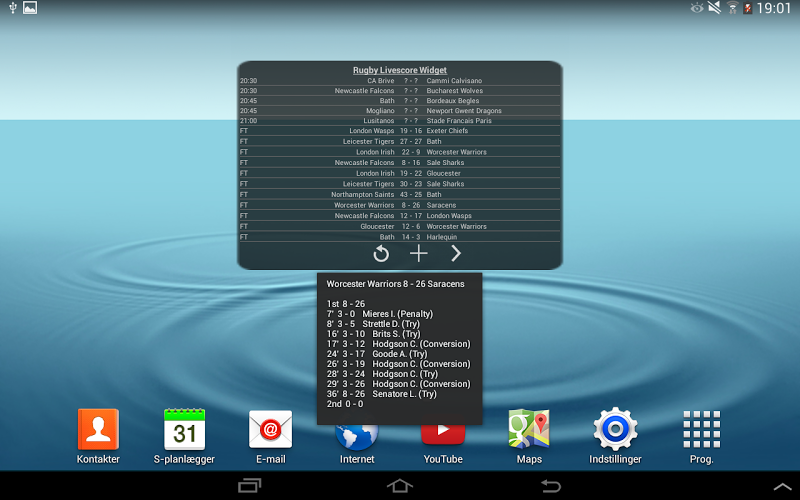Open the E-mail app
The width and height of the screenshot is (800, 500).
[x=270, y=436]
